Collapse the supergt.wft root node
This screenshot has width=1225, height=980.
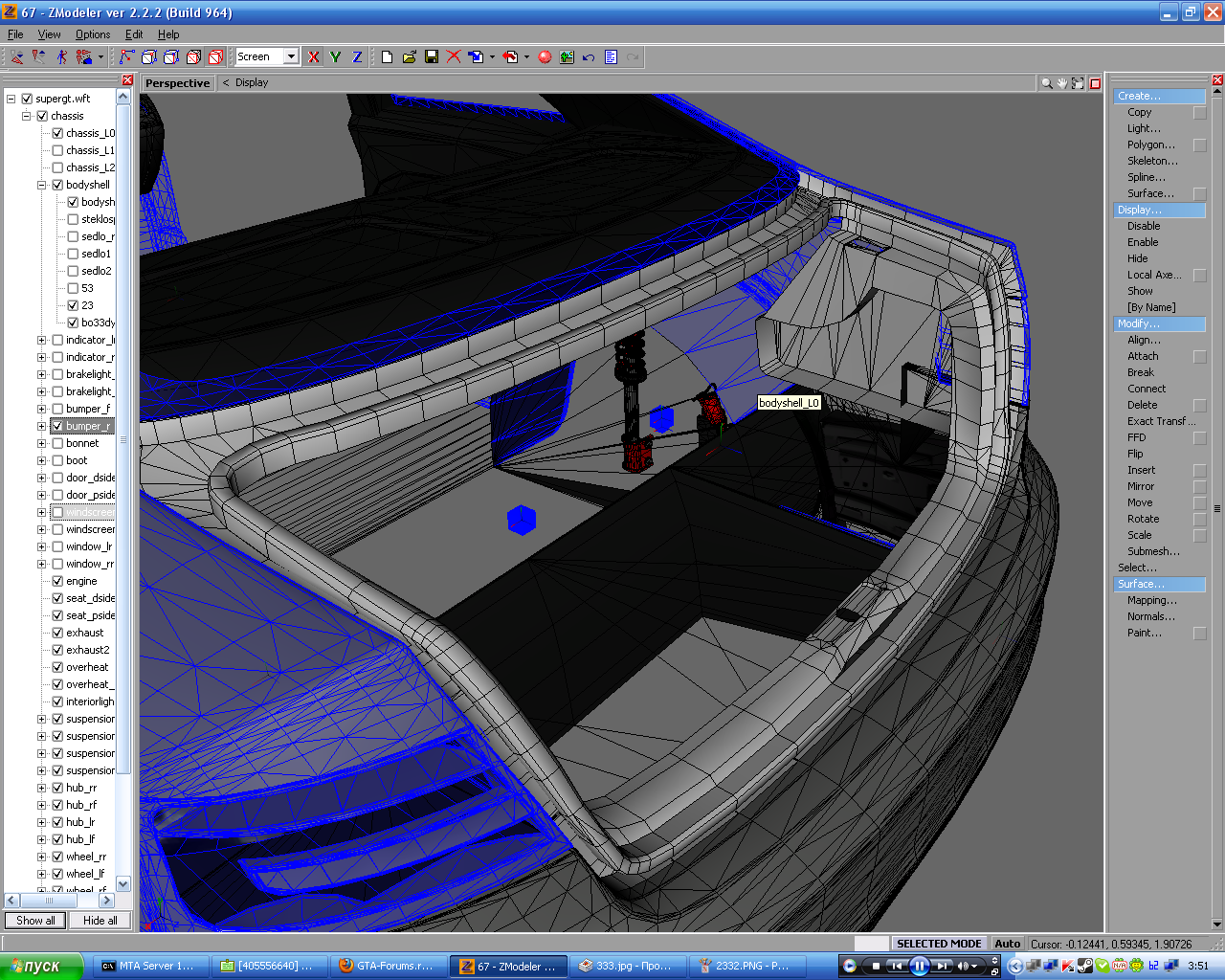pos(11,99)
